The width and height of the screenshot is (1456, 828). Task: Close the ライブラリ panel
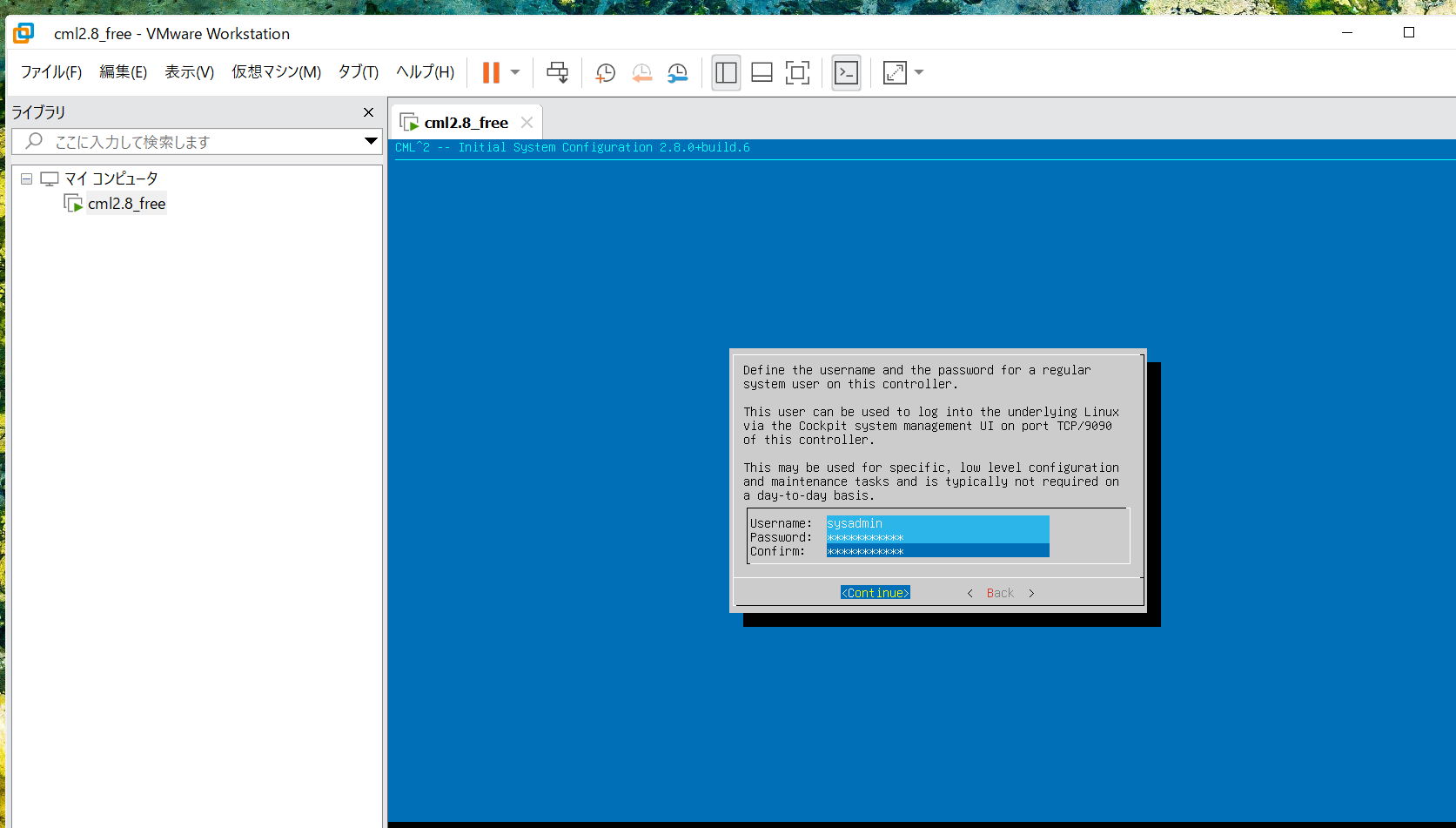pos(368,112)
